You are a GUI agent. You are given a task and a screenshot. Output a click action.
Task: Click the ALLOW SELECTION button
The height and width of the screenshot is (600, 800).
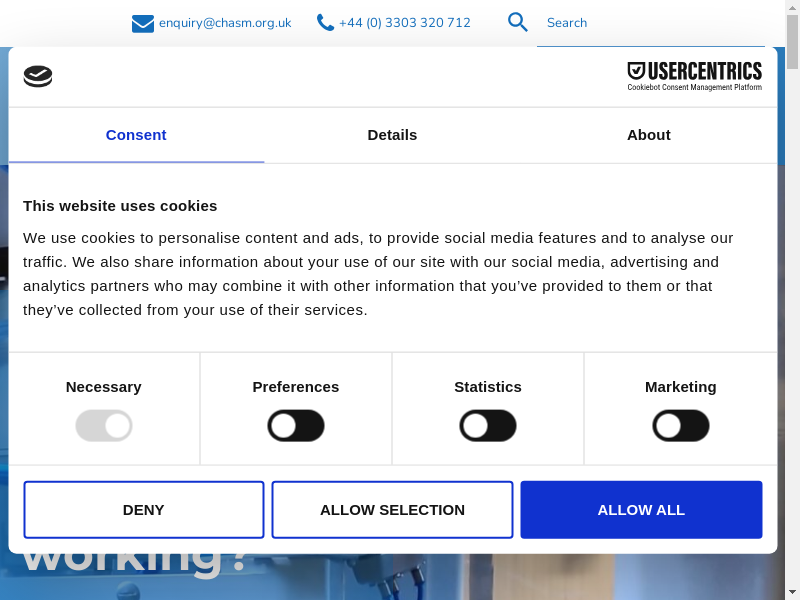[392, 510]
